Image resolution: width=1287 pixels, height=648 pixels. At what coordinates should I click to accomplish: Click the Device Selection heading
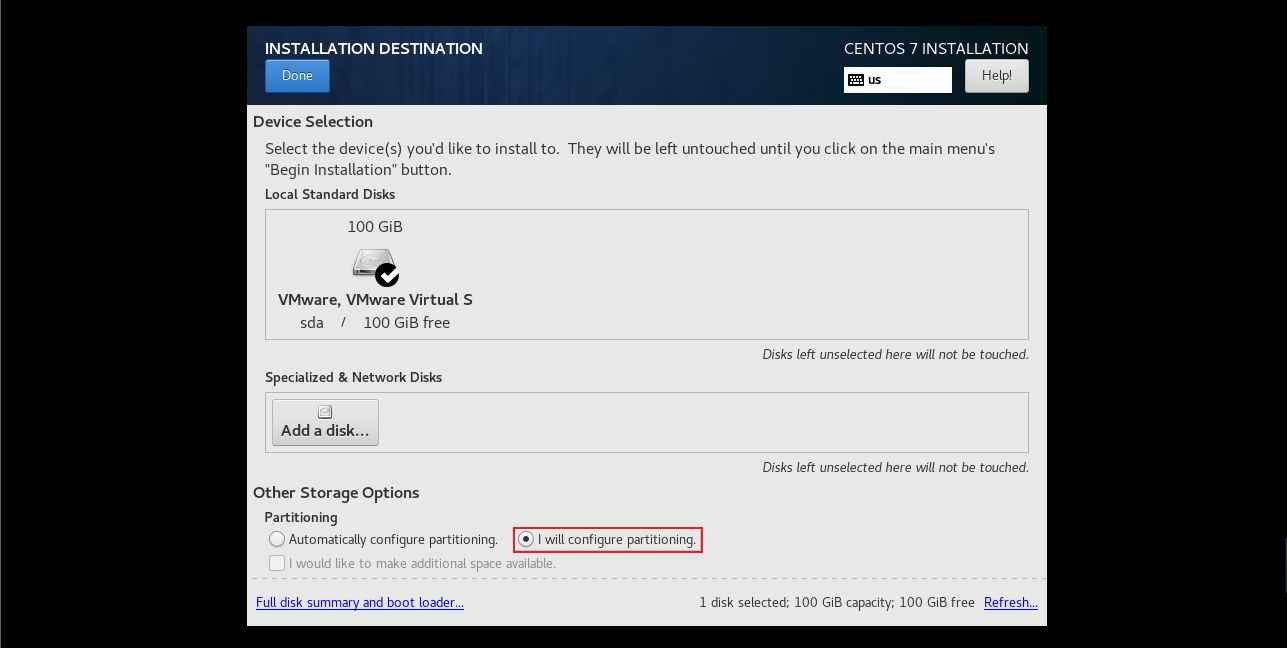pos(313,121)
